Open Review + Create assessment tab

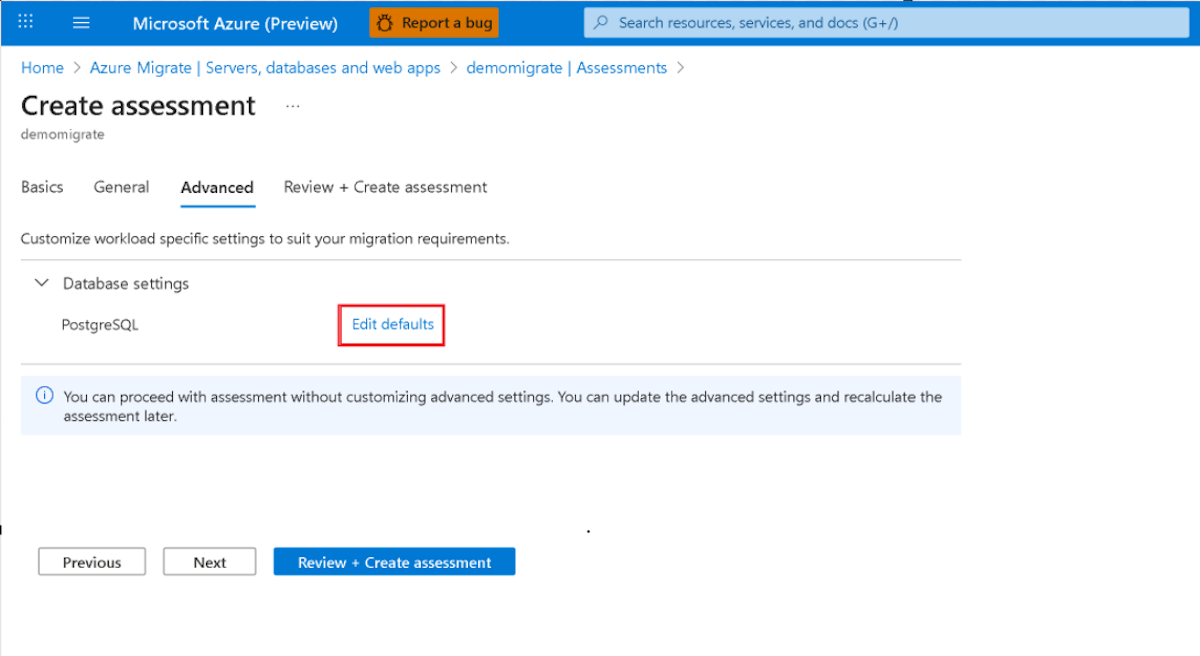click(386, 187)
